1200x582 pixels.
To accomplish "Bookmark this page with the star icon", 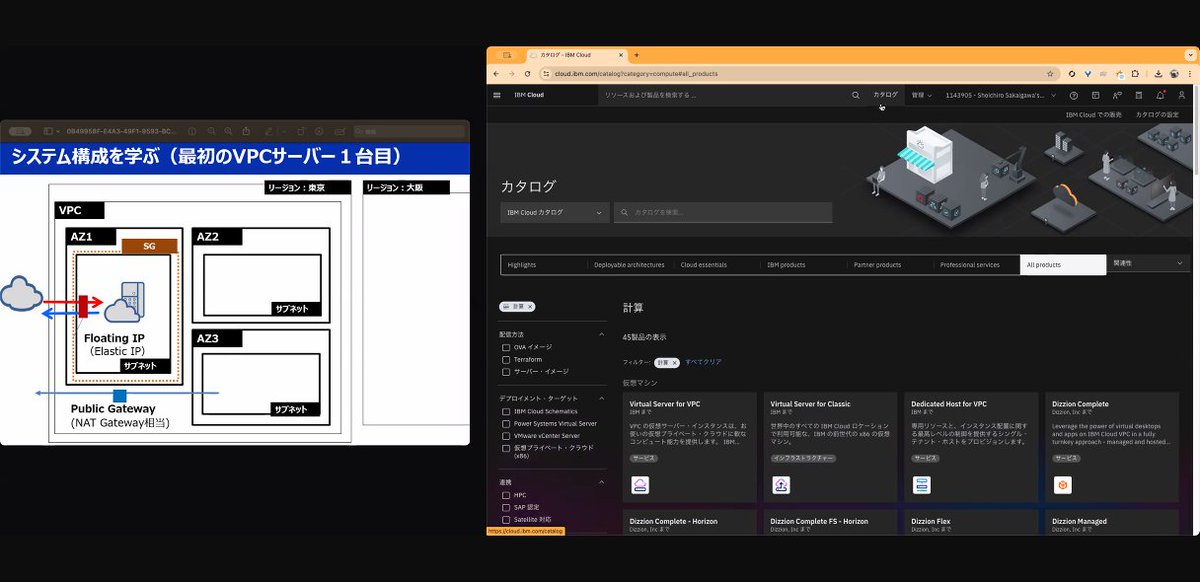I will click(1050, 73).
